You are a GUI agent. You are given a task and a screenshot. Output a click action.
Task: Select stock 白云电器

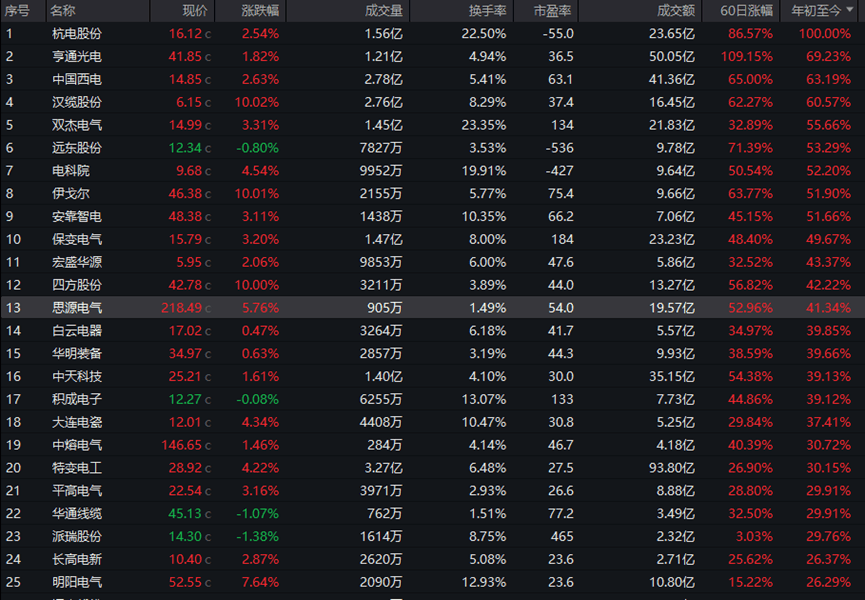(x=77, y=331)
